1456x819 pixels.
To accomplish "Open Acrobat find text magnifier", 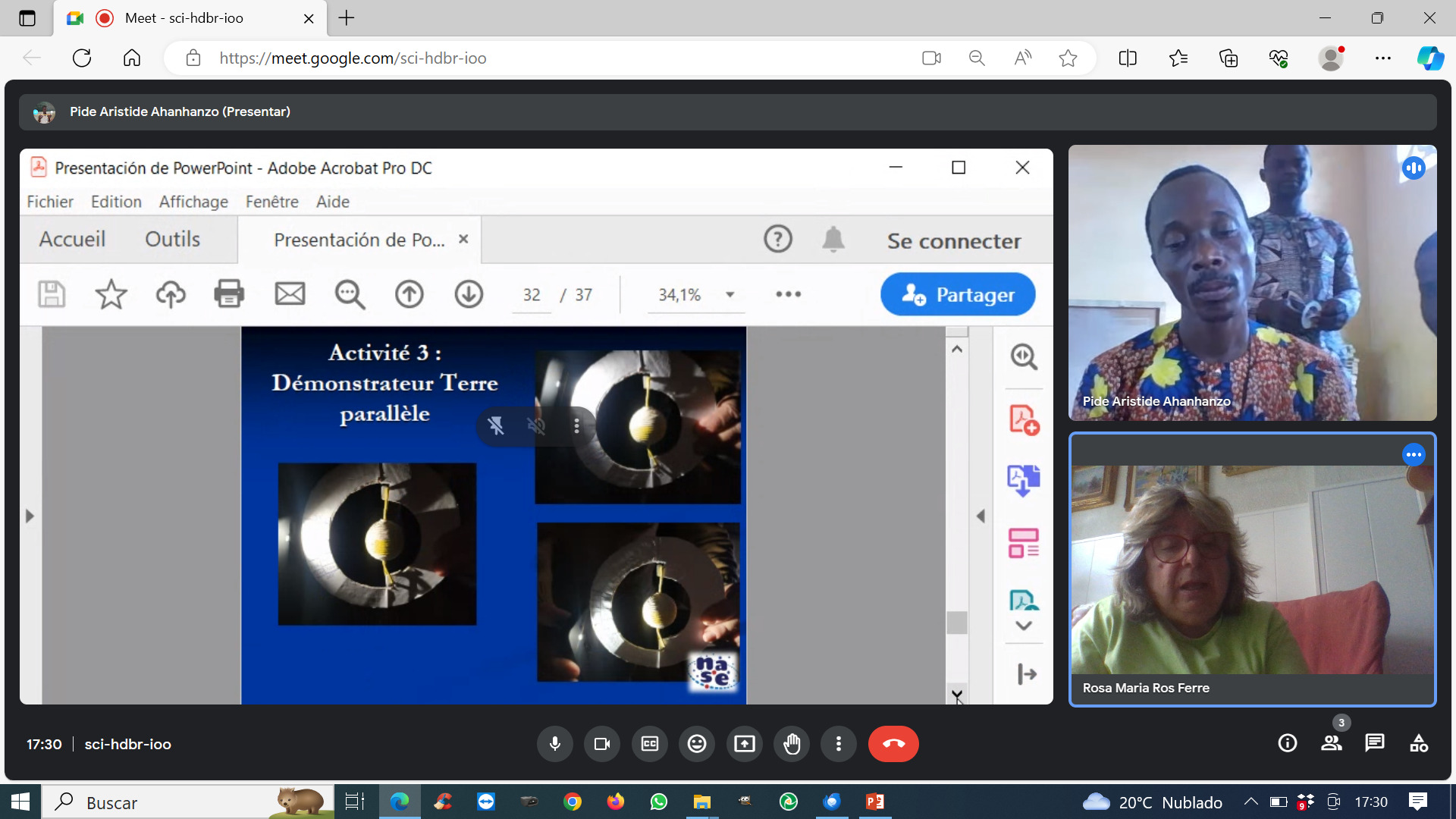I will [x=350, y=294].
